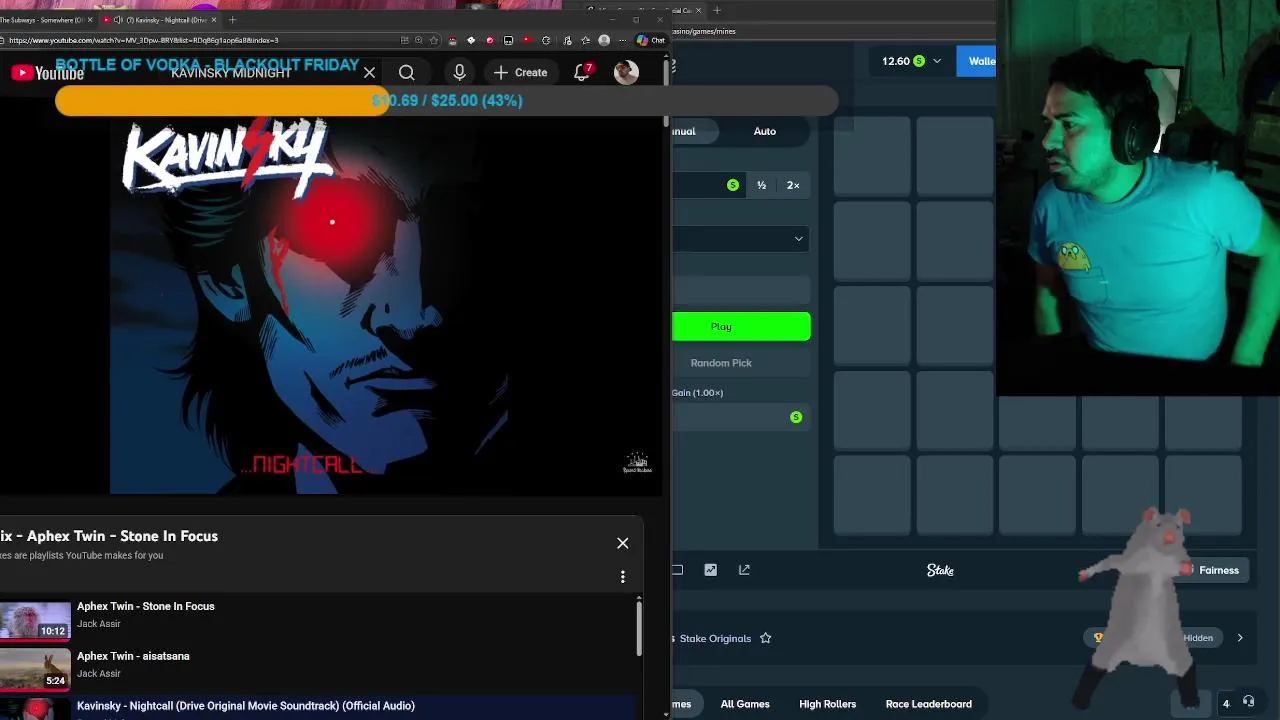The width and height of the screenshot is (1280, 720).
Task: Open the YouTube Create menu
Action: coord(520,72)
